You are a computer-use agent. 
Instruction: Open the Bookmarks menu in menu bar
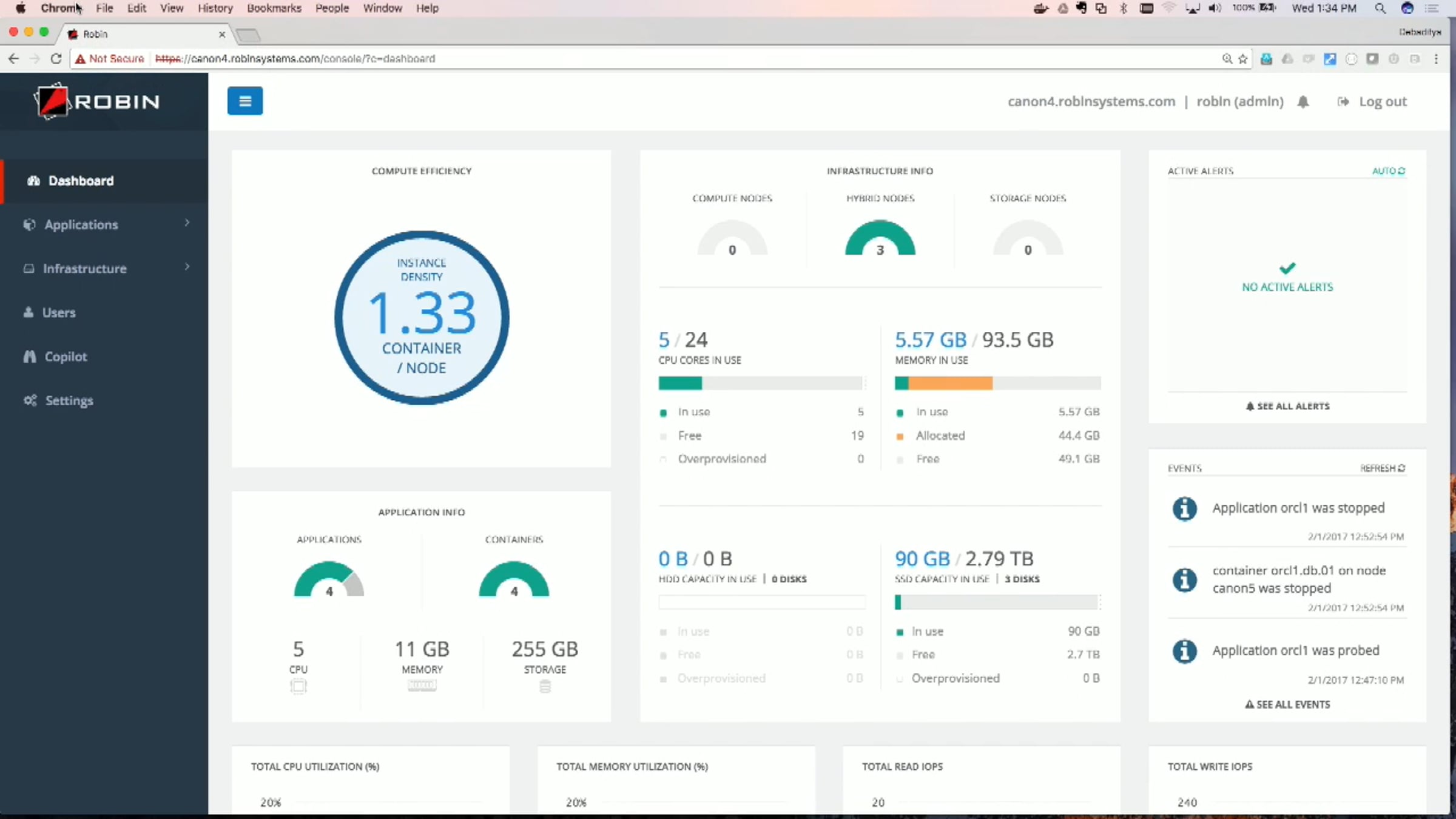click(274, 8)
